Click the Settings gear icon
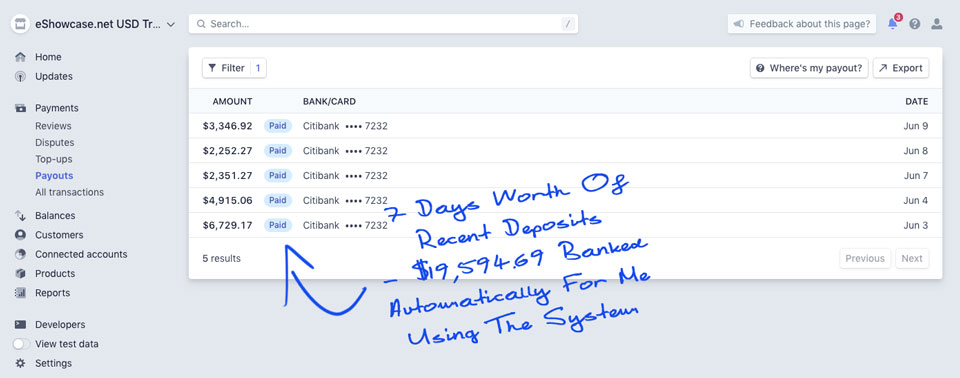 [20, 363]
